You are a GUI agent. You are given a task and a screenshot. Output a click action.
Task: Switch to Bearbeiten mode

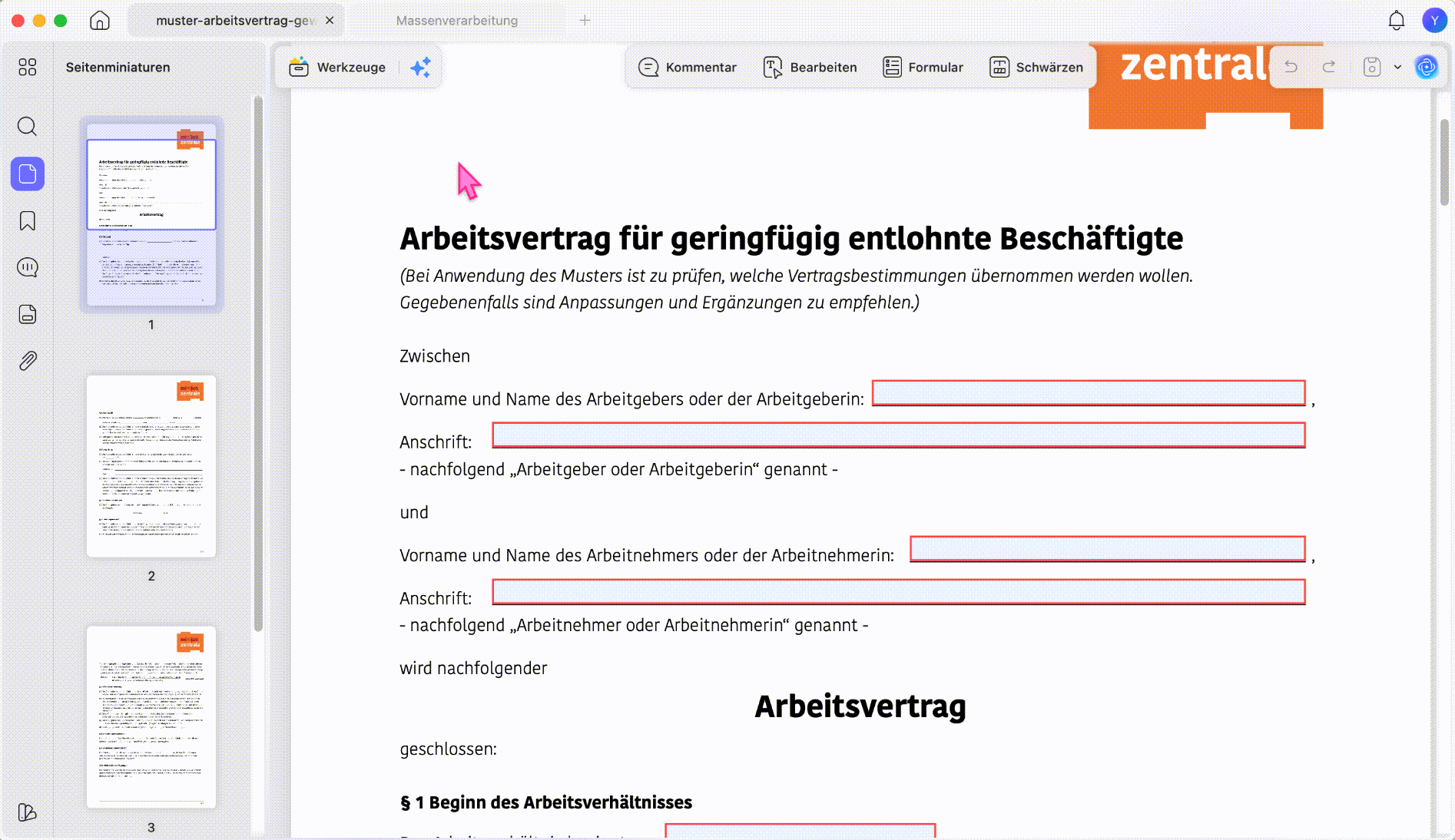pyautogui.click(x=810, y=68)
